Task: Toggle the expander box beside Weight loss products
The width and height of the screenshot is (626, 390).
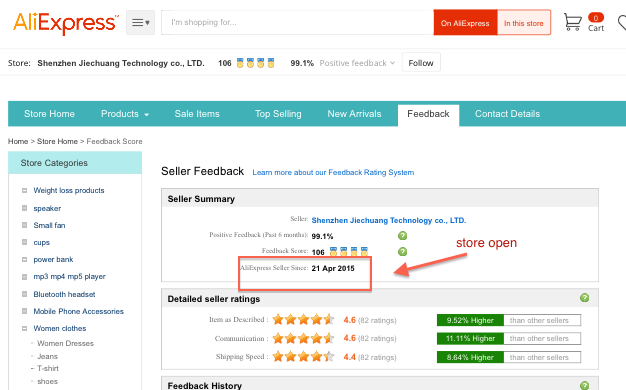Action: (24, 190)
